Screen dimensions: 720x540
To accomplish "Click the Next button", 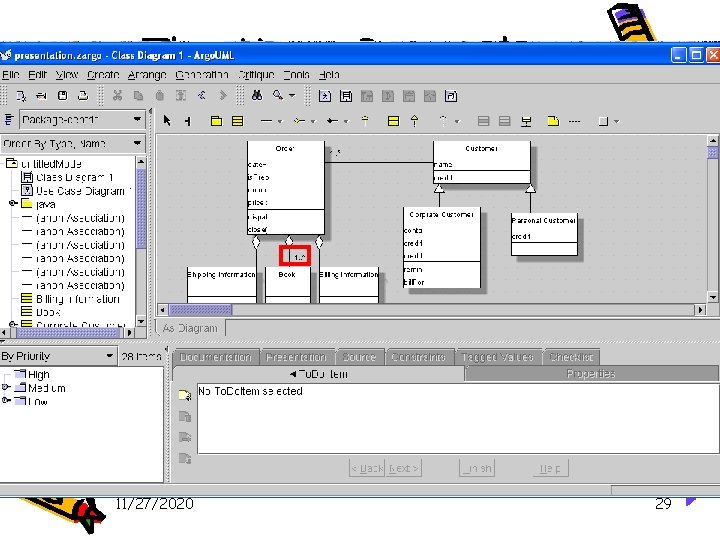I will click(404, 468).
